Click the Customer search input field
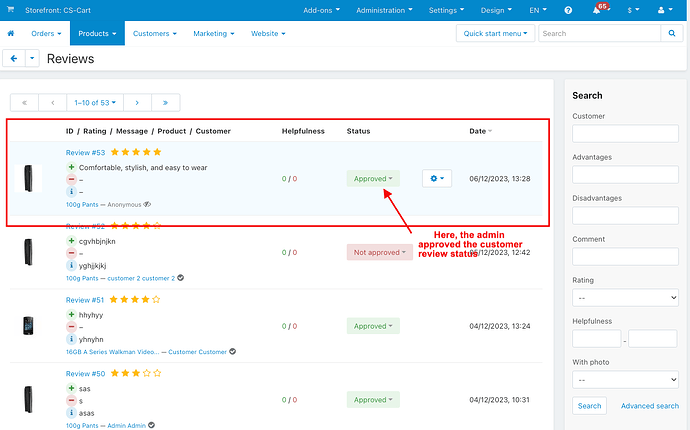 [625, 134]
